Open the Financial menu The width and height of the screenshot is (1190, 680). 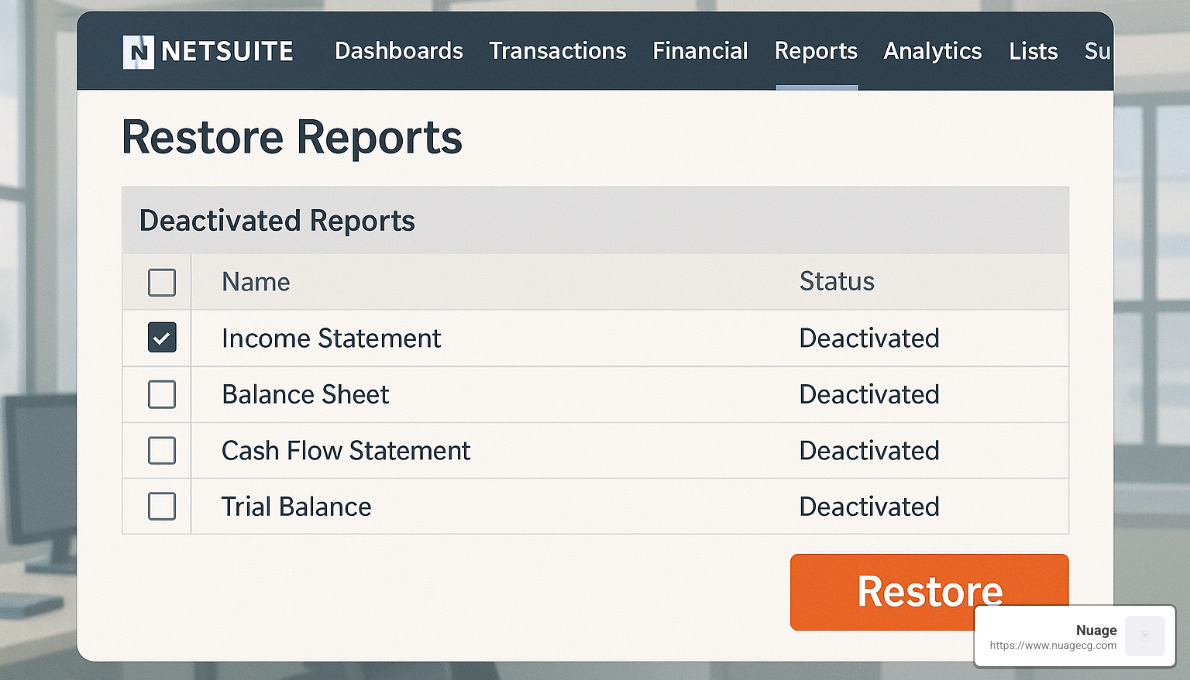(x=700, y=51)
